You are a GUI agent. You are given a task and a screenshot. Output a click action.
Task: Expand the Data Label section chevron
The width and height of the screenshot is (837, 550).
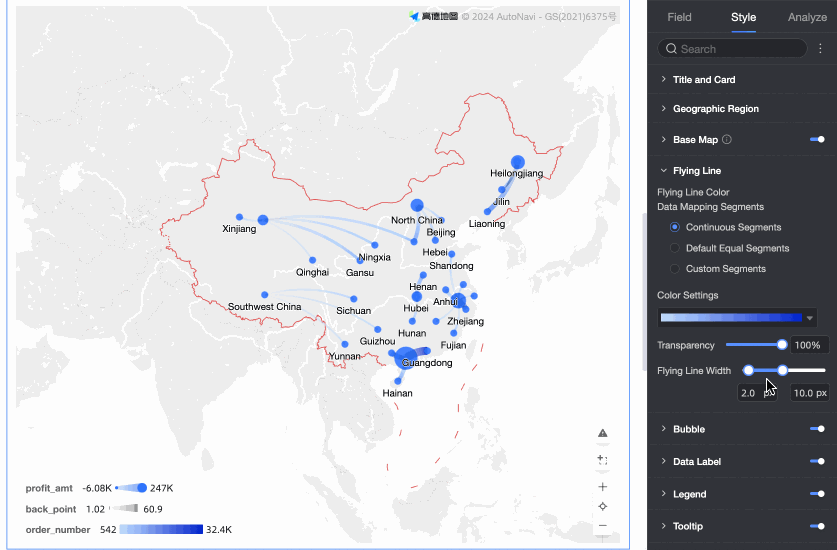[664, 461]
